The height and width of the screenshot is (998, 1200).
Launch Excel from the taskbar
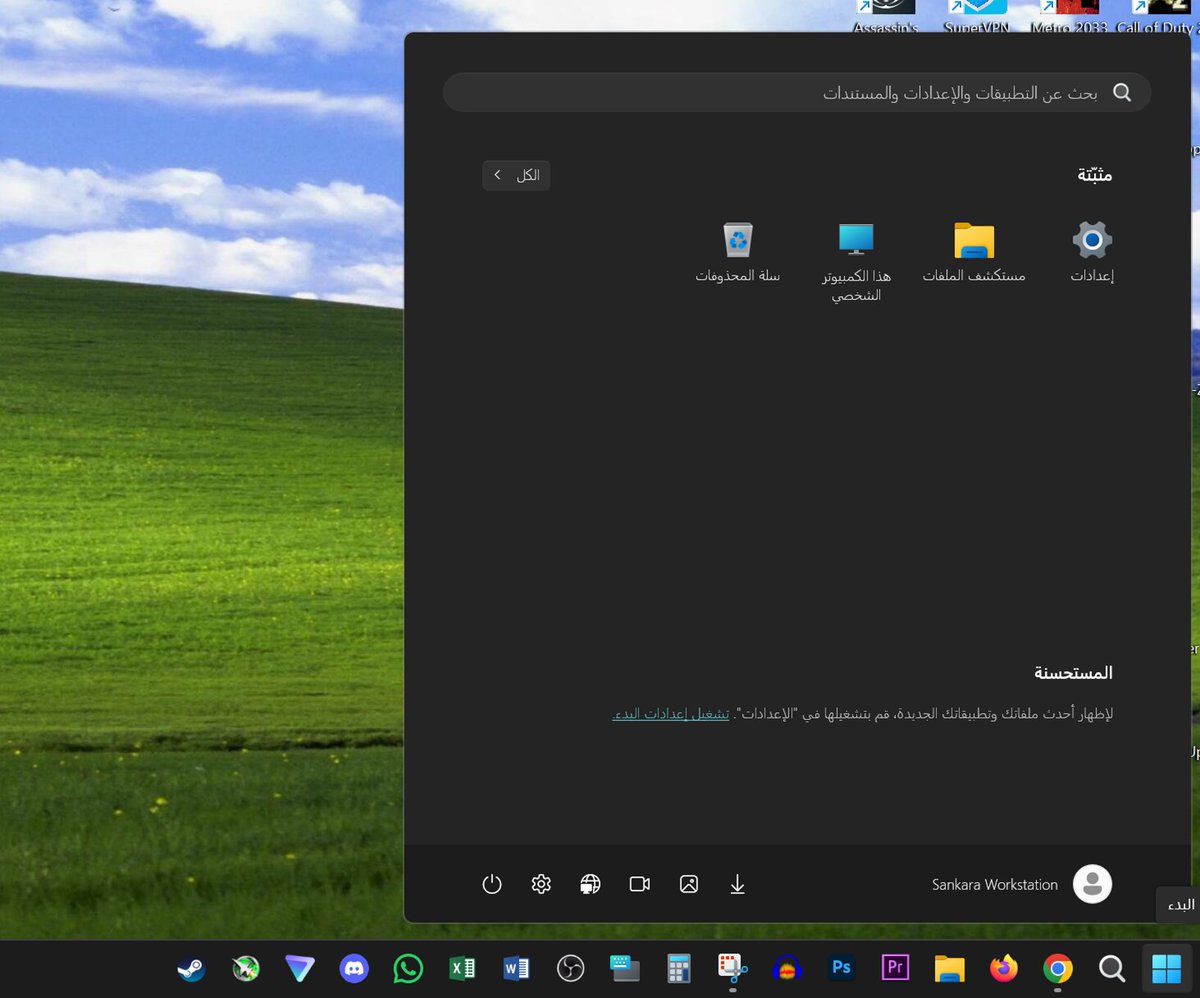click(x=462, y=968)
